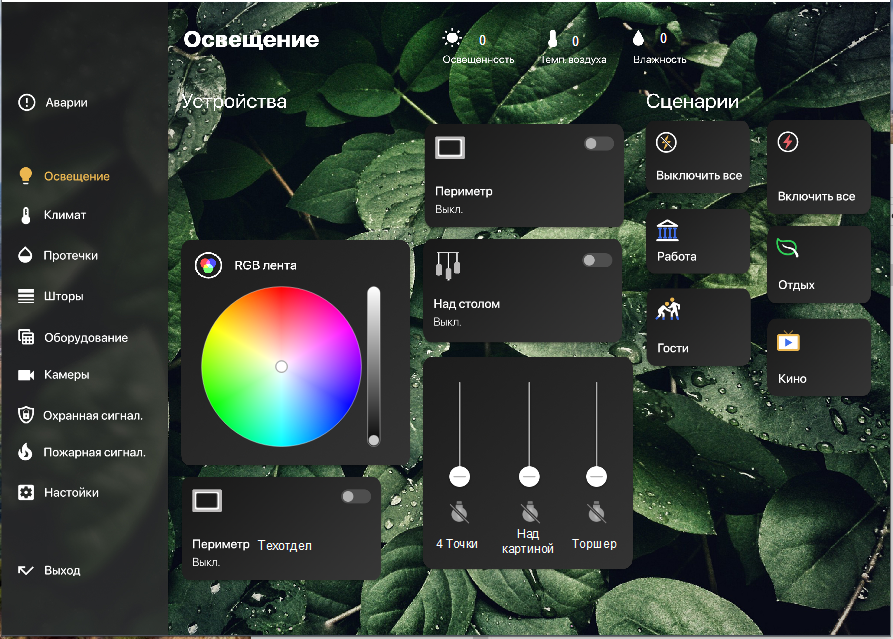
Task: Toggle the Периметр light switch
Action: point(599,144)
